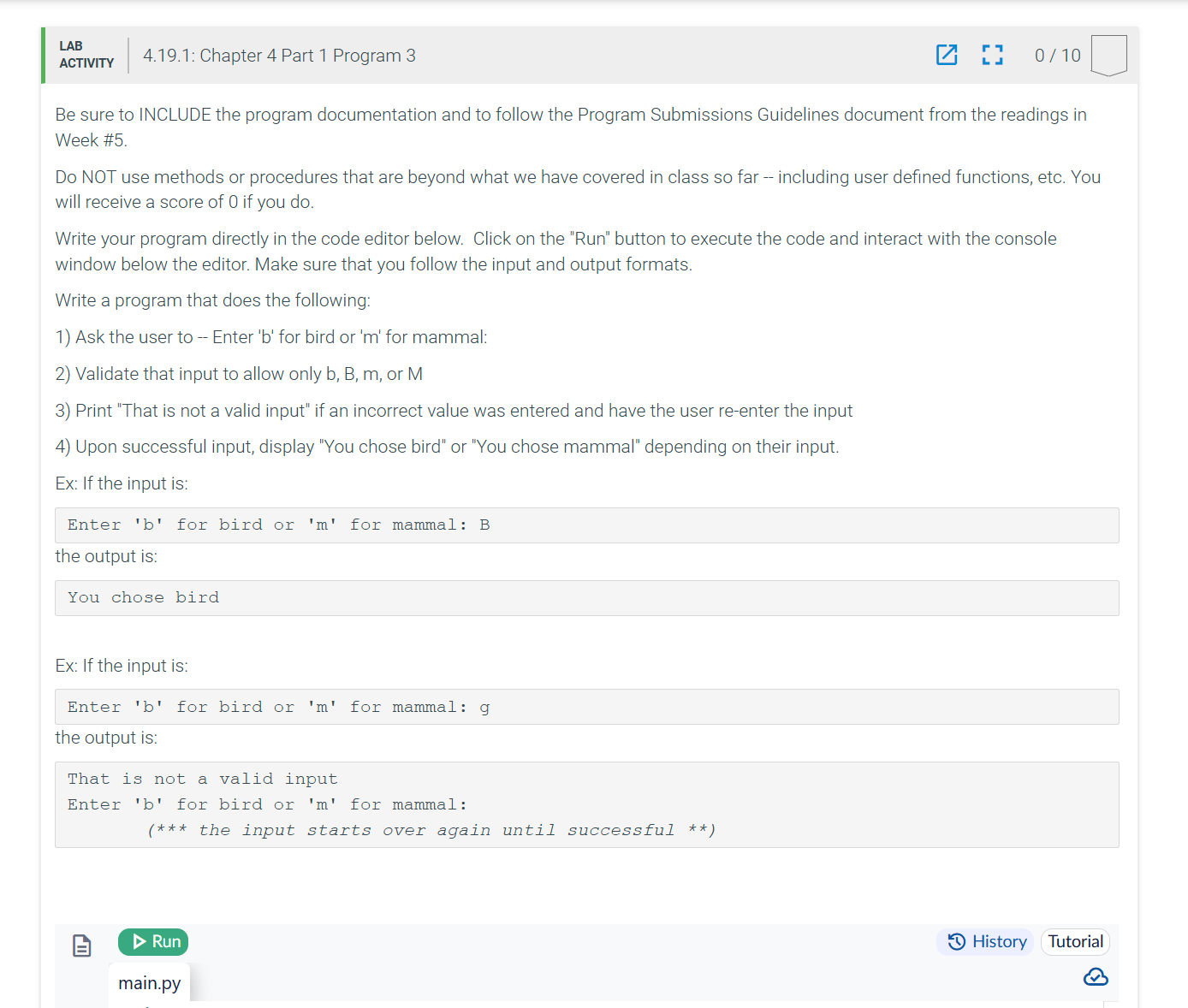Select the file document icon beside Run
The image size is (1188, 1008).
pos(81,946)
